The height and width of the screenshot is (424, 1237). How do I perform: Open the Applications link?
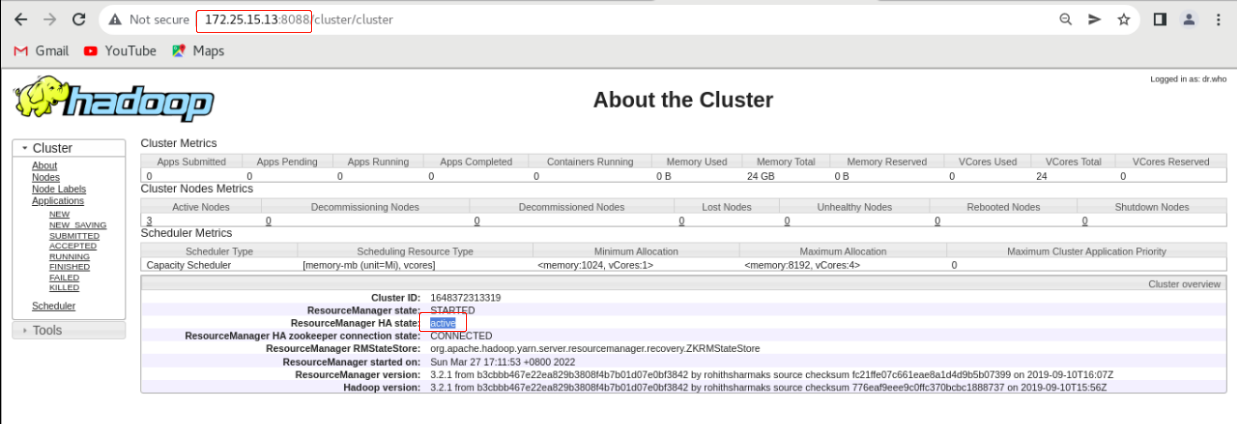pyautogui.click(x=58, y=201)
